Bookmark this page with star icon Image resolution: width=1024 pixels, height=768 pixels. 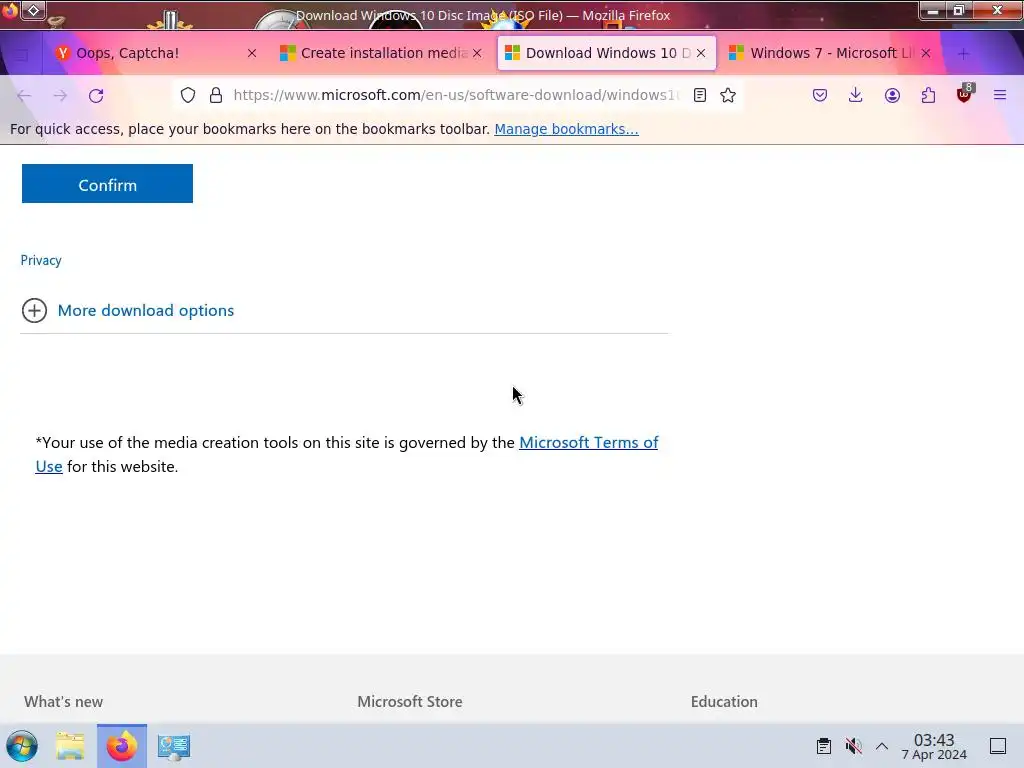(728, 95)
